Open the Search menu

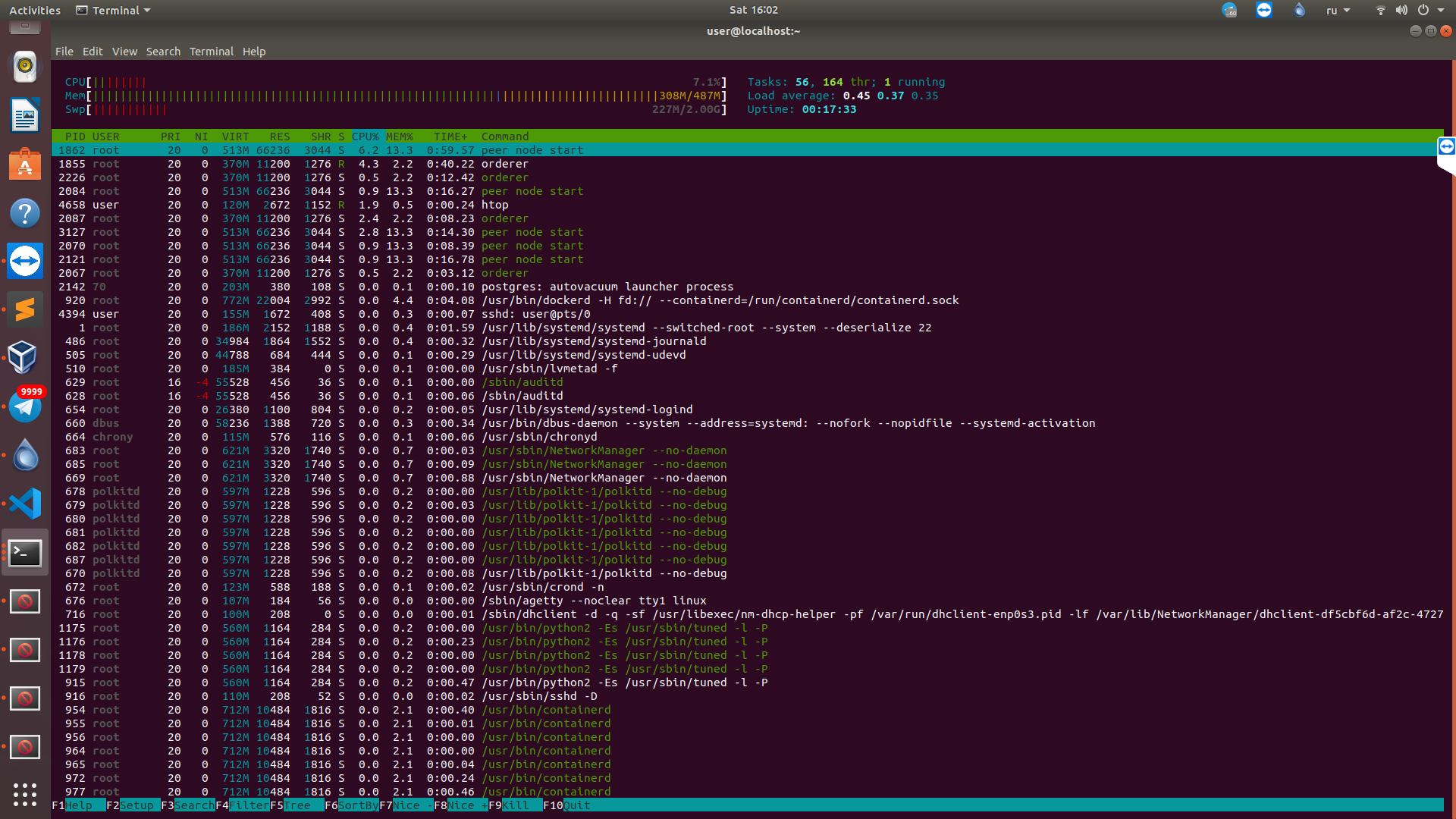(163, 52)
